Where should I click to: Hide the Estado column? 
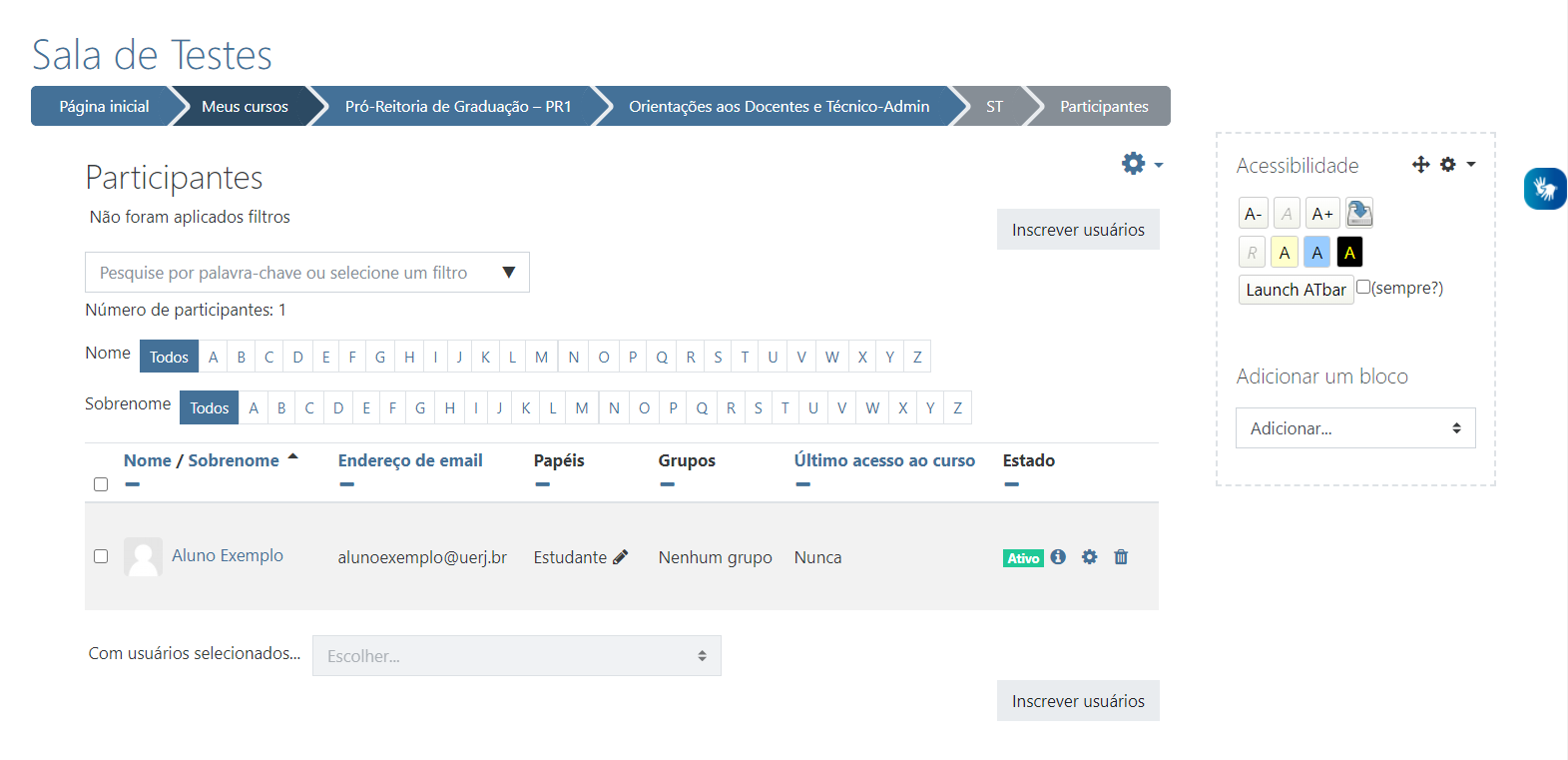1012,484
